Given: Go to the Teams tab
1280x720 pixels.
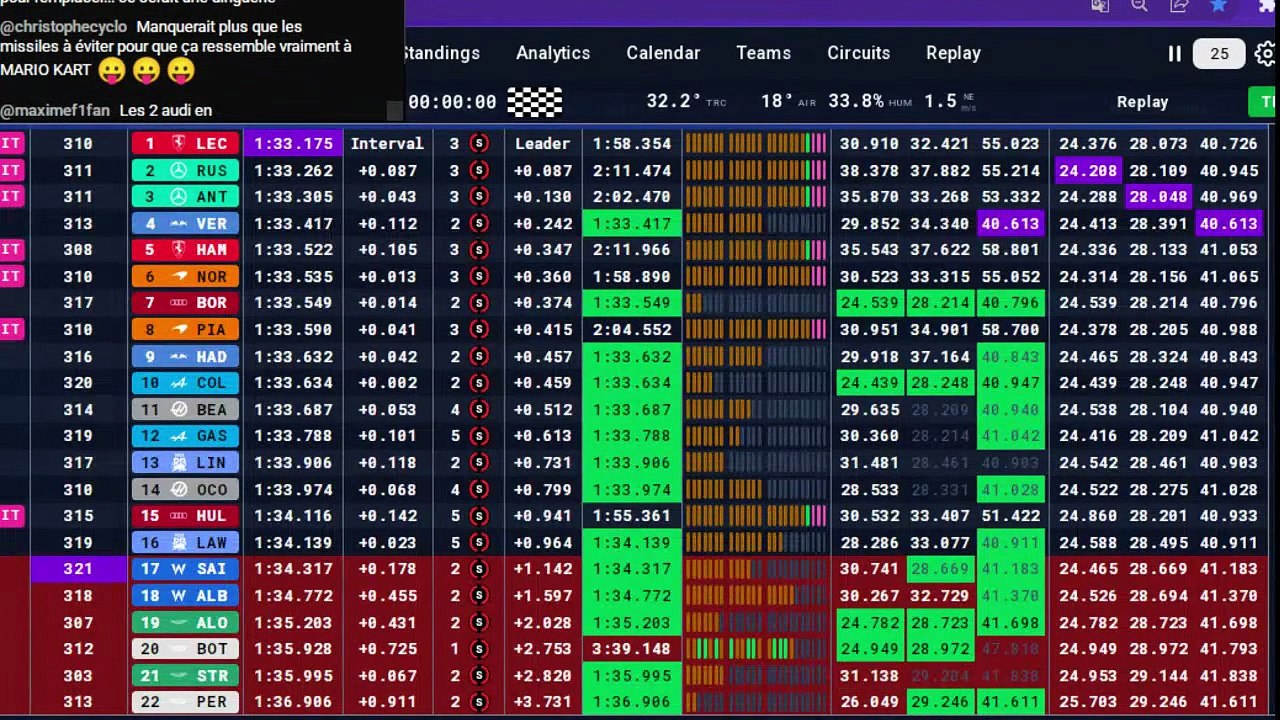Looking at the screenshot, I should click(764, 53).
